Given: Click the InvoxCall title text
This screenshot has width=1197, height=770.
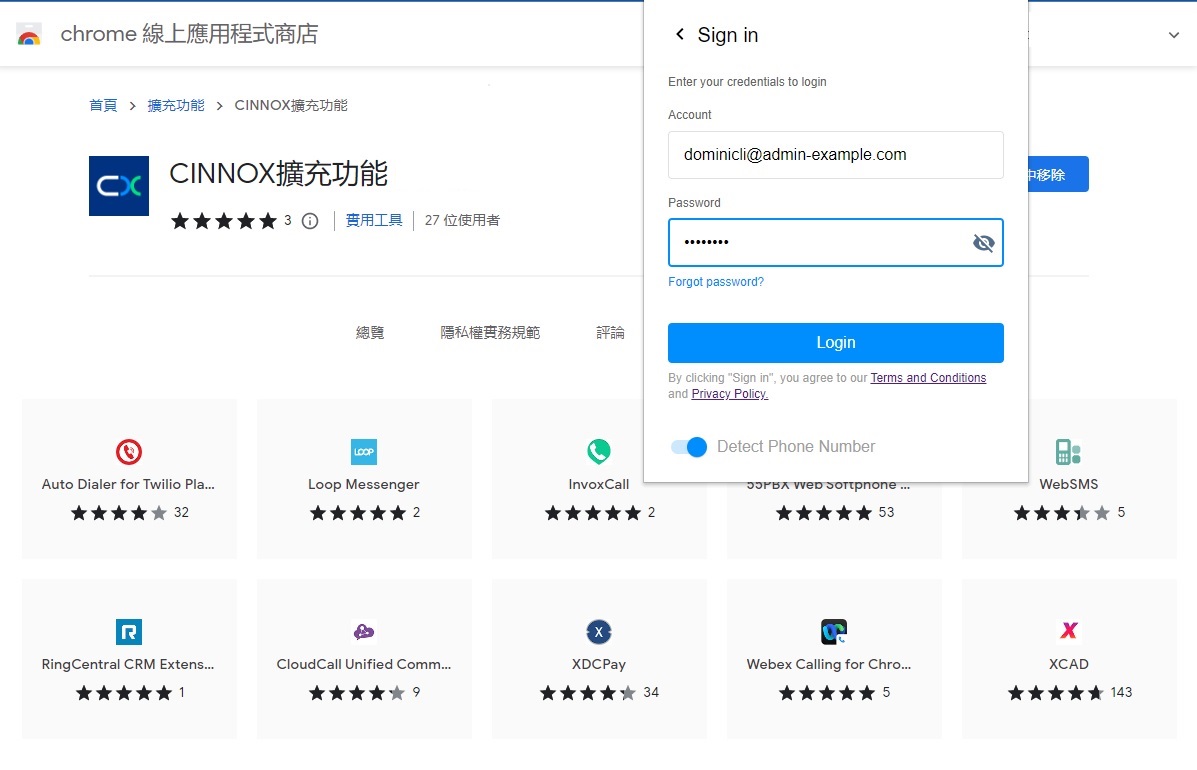Looking at the screenshot, I should 598,485.
